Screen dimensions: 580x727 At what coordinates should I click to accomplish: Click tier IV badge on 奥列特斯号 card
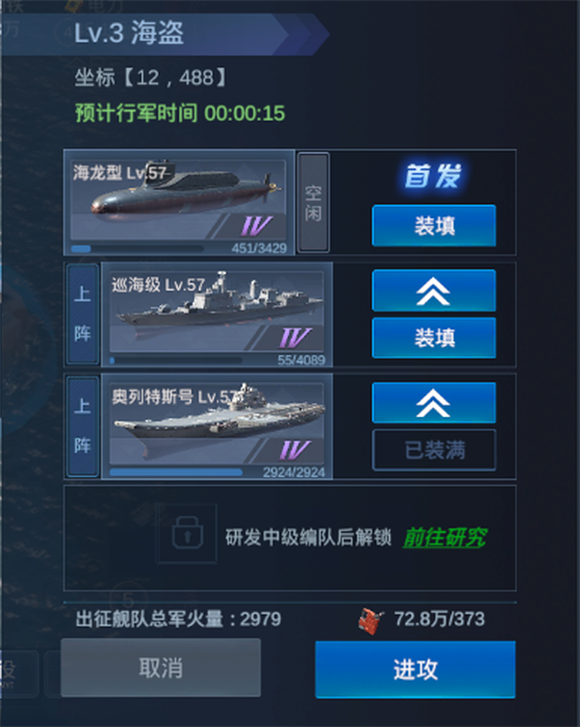tap(294, 450)
